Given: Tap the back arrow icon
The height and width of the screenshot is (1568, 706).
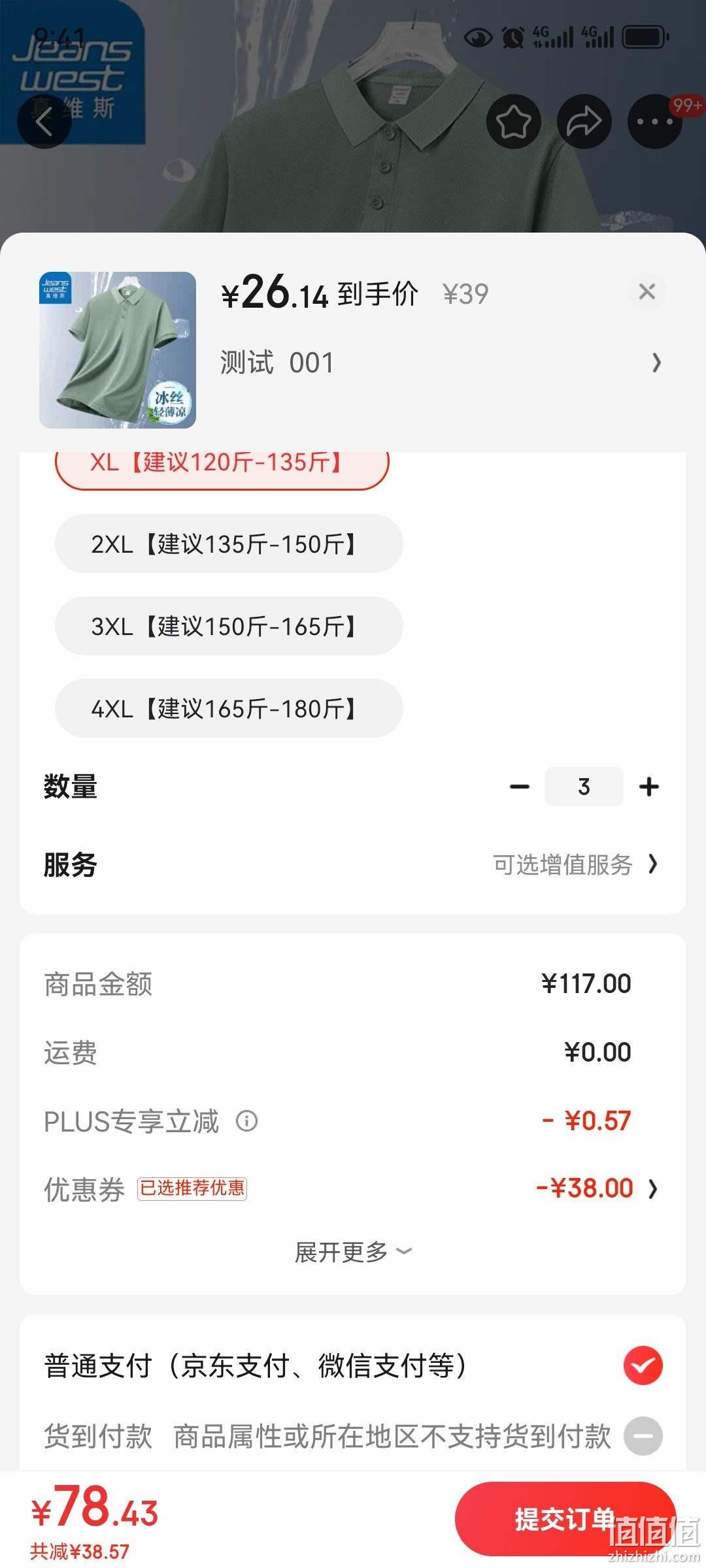Looking at the screenshot, I should (x=44, y=122).
